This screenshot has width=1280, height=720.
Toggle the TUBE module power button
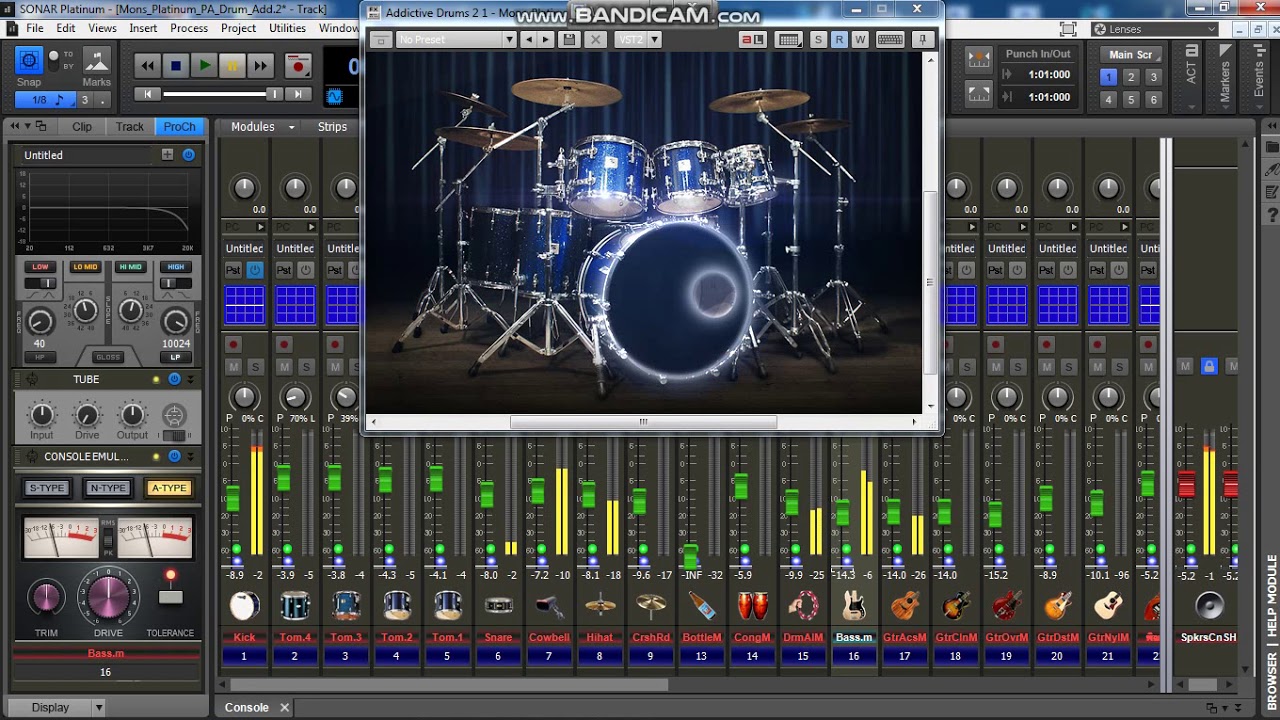point(174,380)
